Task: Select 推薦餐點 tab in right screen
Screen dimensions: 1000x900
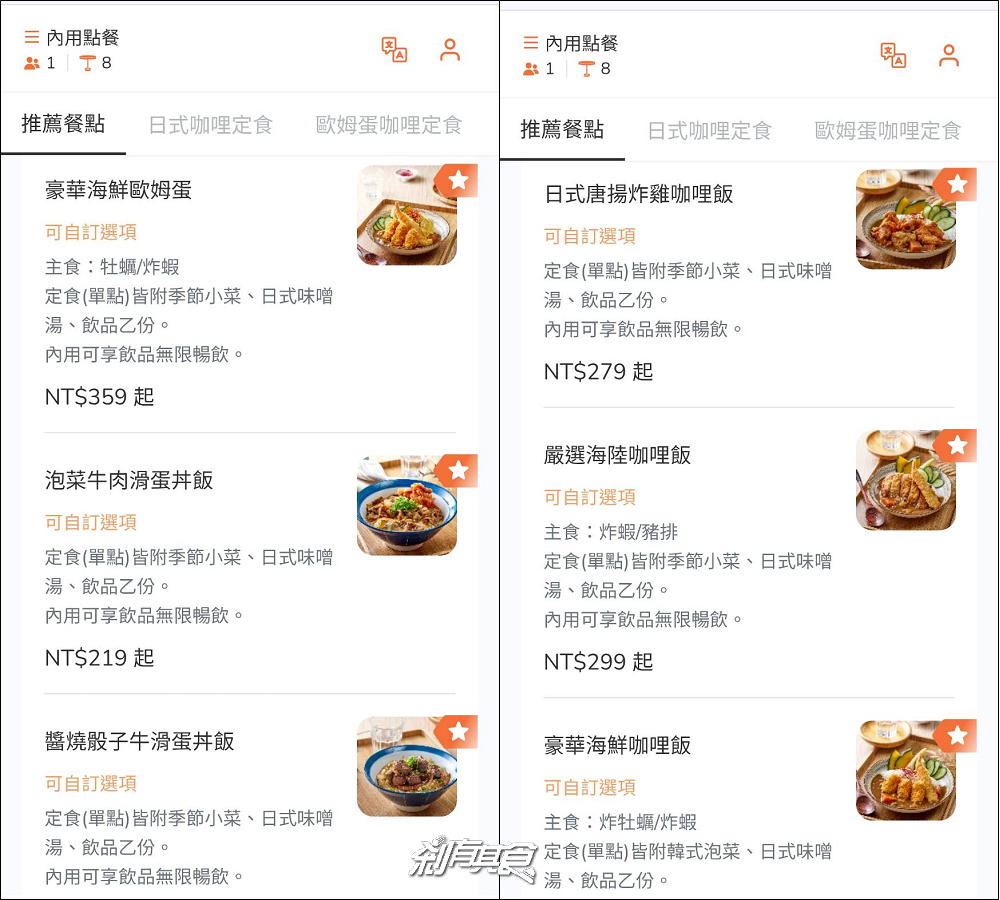Action: pos(562,129)
